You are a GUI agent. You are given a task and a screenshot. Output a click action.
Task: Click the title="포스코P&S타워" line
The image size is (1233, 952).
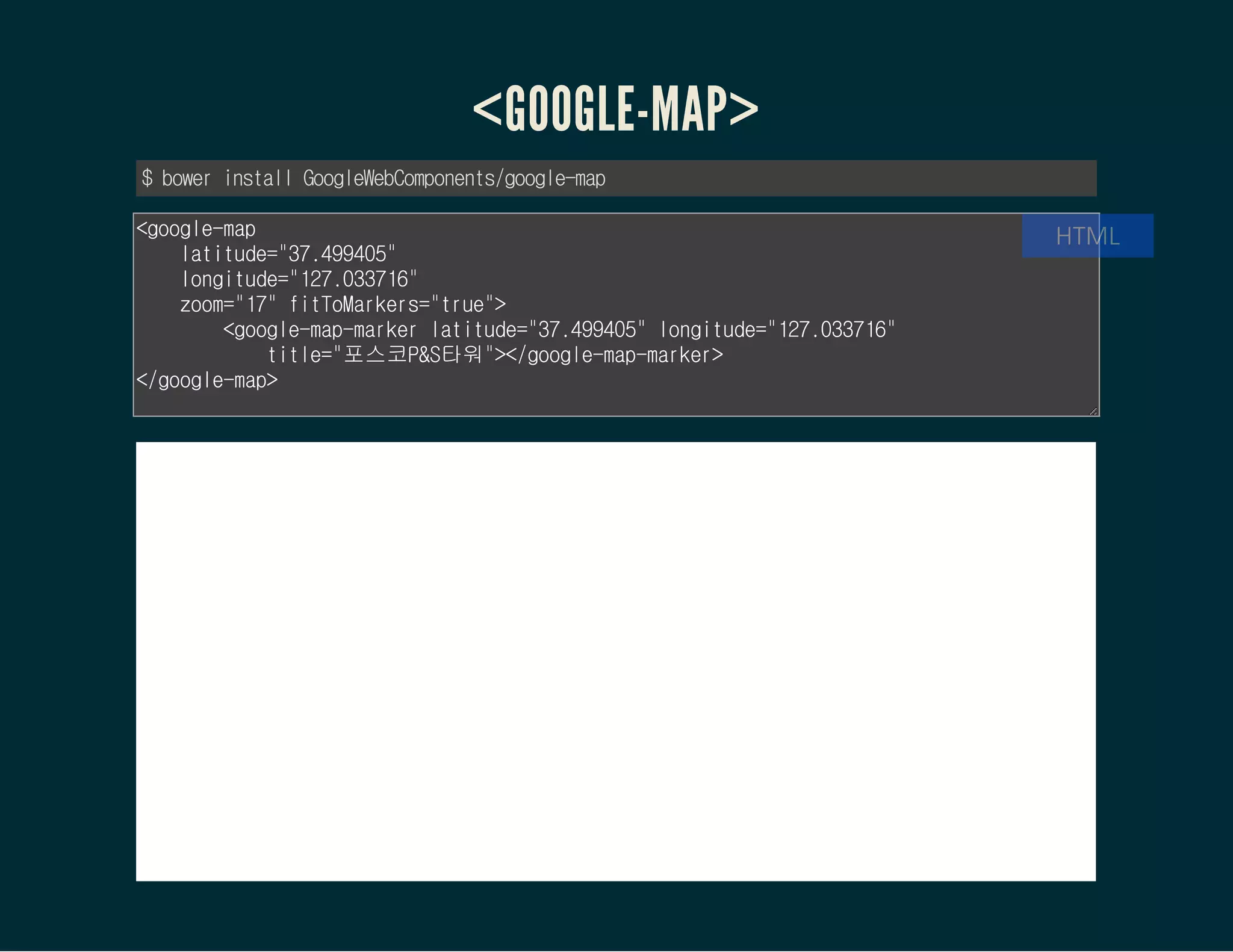click(x=495, y=355)
